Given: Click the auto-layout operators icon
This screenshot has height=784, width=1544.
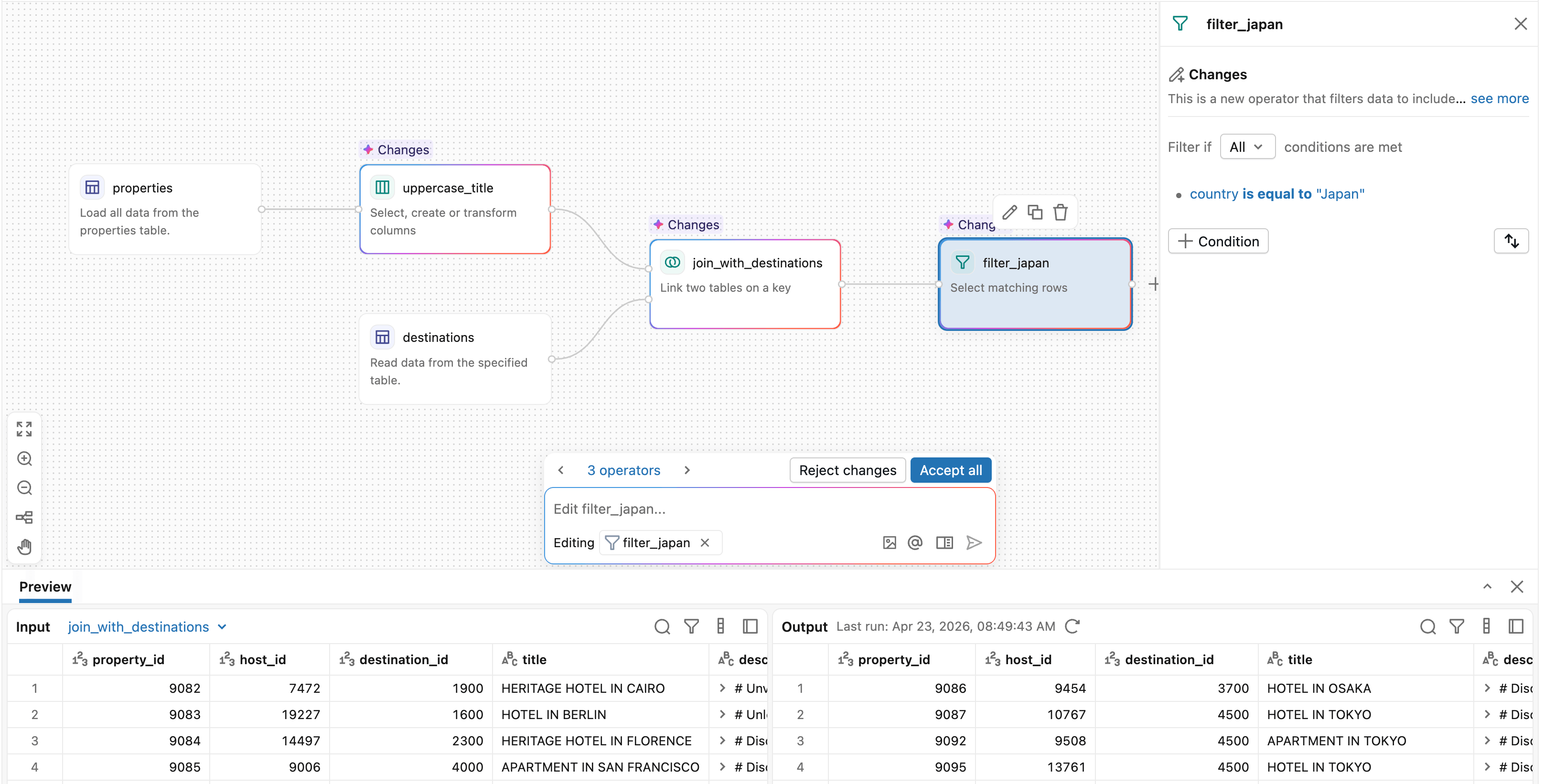Looking at the screenshot, I should [24, 517].
